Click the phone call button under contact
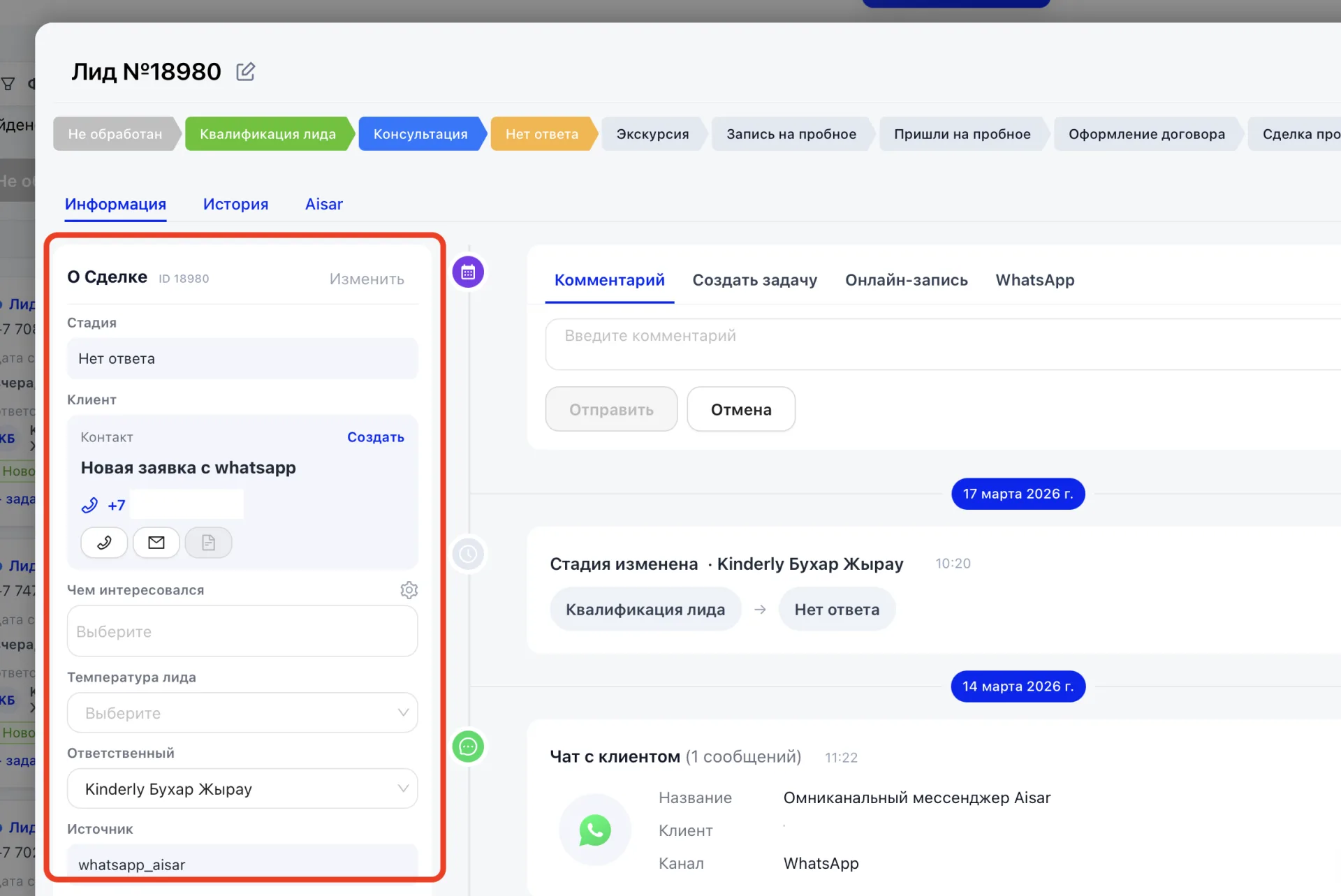1341x896 pixels. click(x=104, y=543)
